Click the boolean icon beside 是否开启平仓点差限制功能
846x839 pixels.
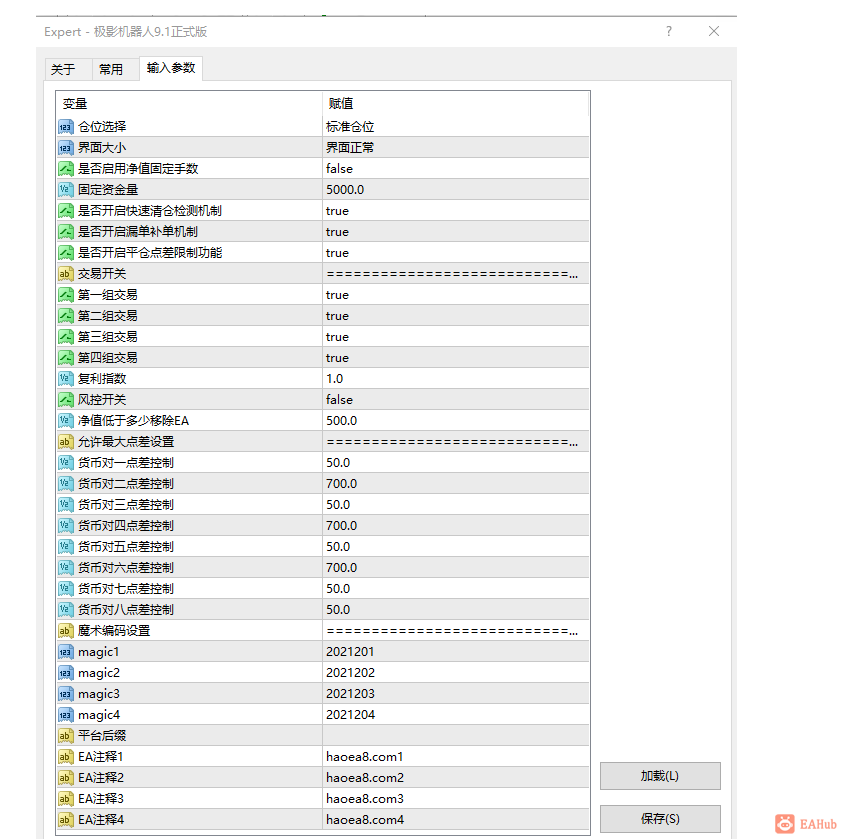coord(65,253)
